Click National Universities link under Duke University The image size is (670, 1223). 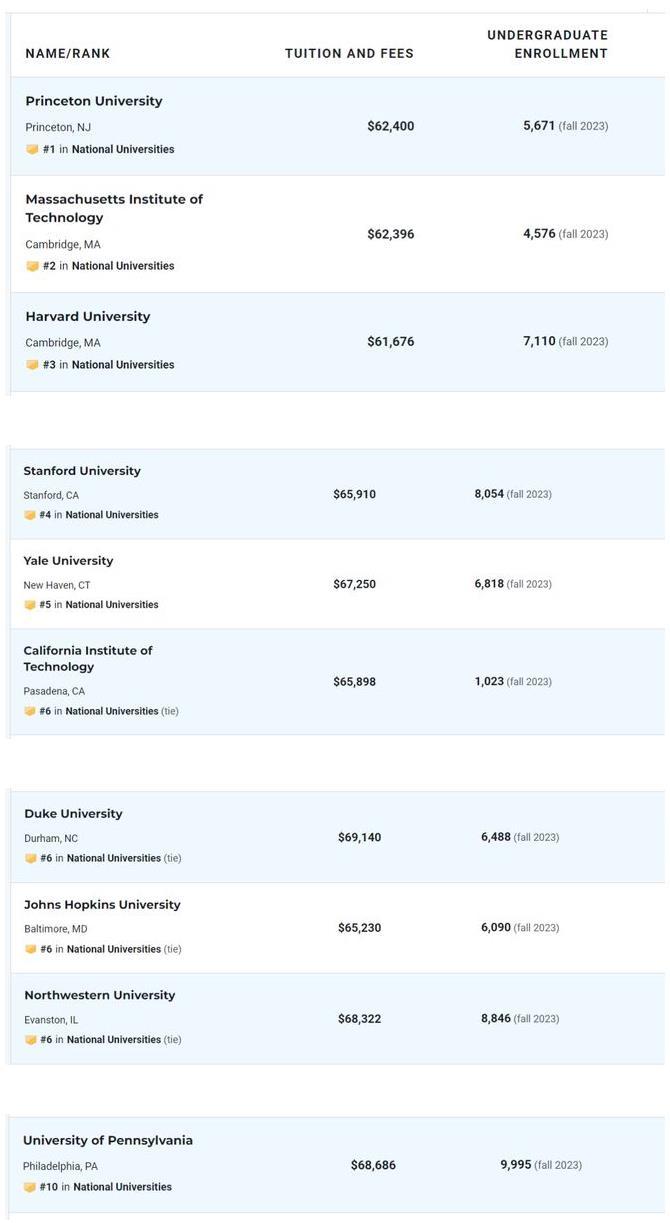(x=114, y=858)
